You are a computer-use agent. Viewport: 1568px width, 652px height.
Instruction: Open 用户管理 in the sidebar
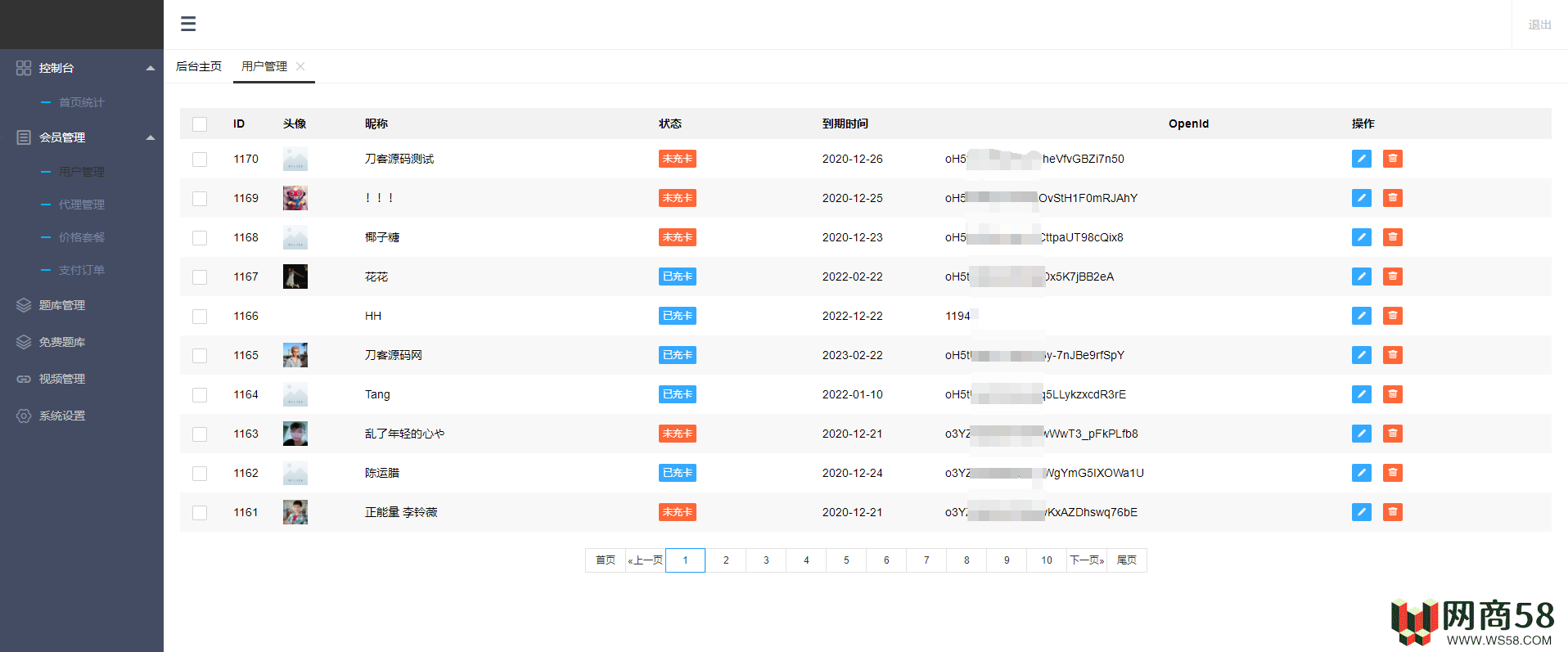pos(81,172)
